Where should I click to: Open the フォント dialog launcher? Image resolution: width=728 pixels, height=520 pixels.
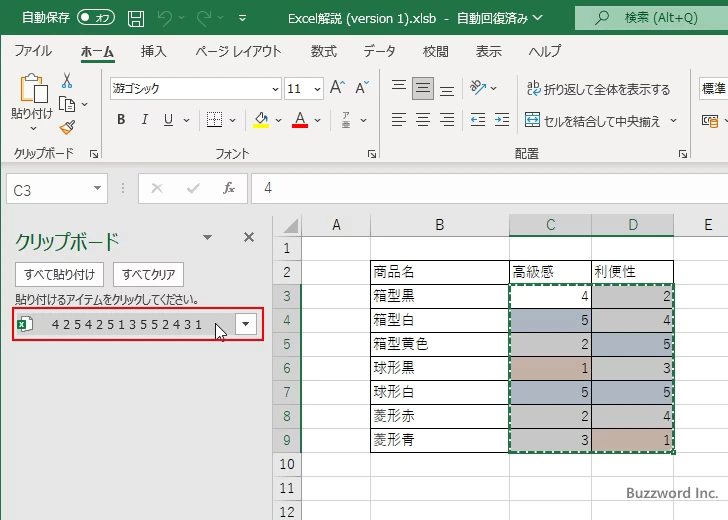tap(372, 154)
